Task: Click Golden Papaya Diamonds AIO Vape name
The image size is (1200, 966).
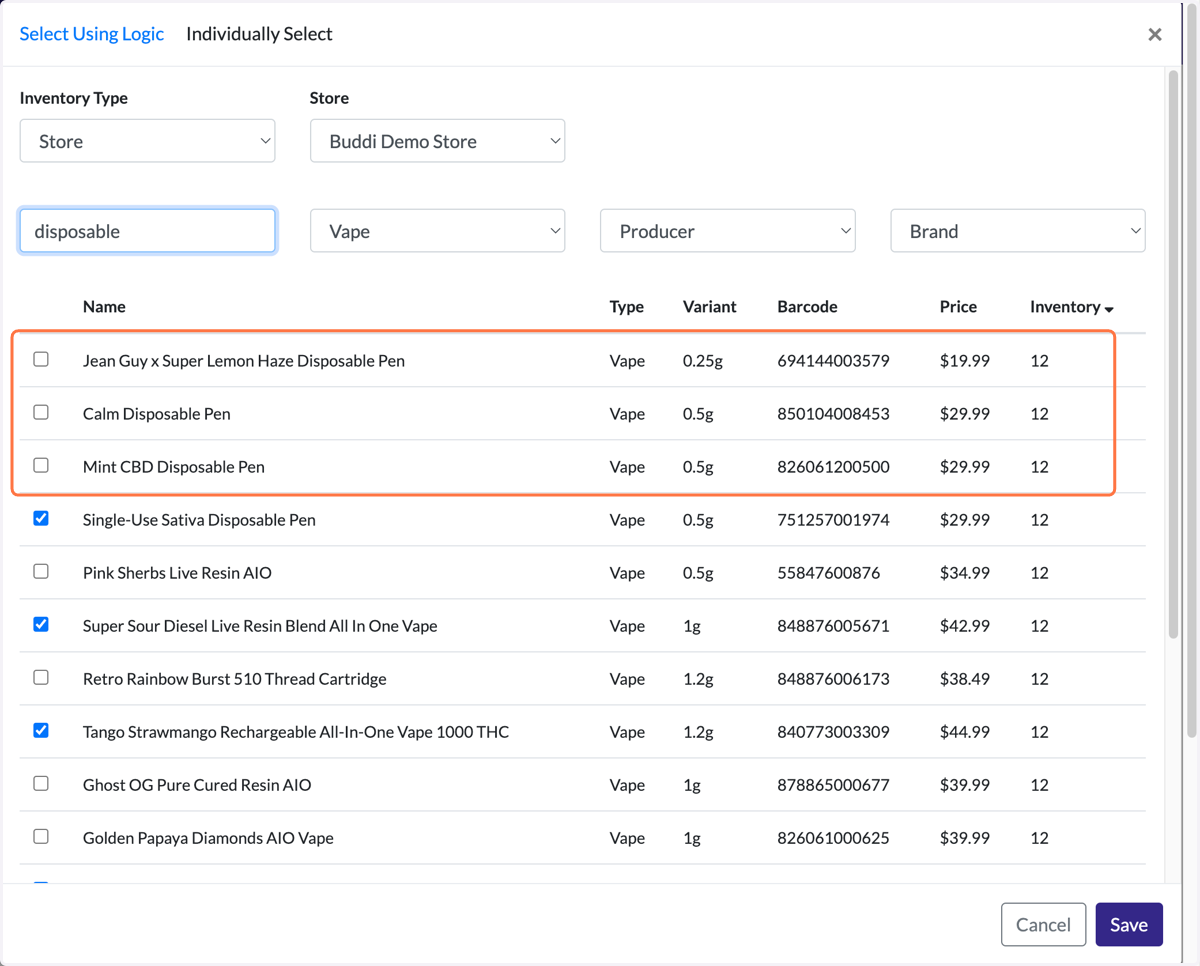Action: tap(208, 838)
